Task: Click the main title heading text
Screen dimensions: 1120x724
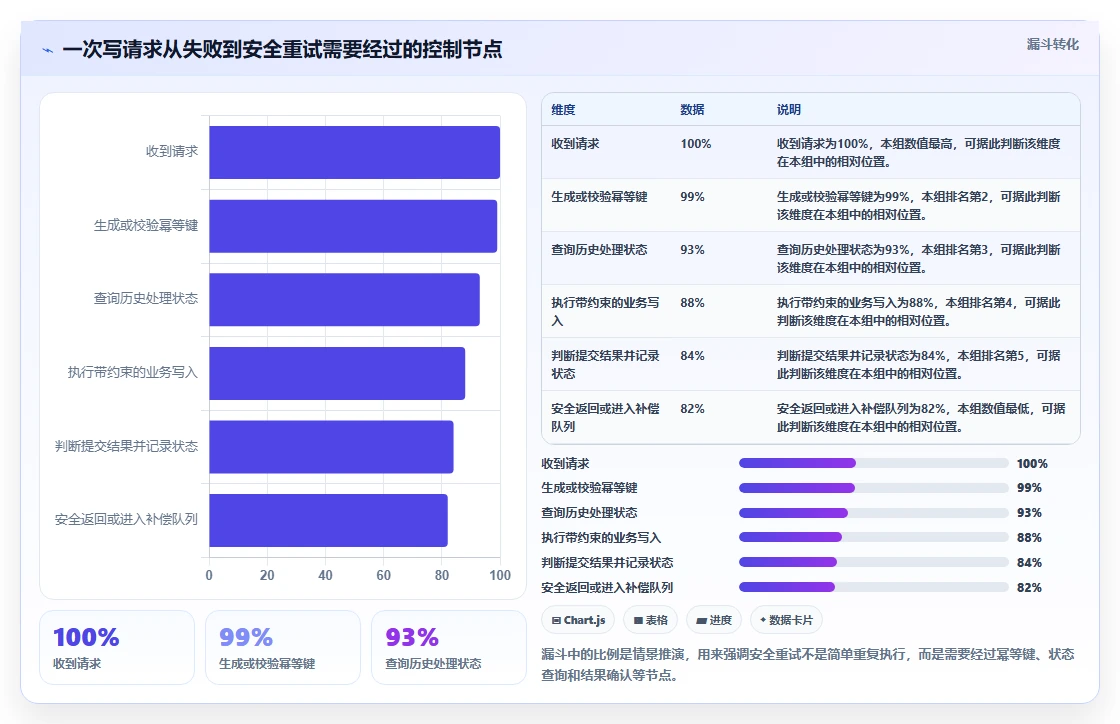Action: coord(282,49)
